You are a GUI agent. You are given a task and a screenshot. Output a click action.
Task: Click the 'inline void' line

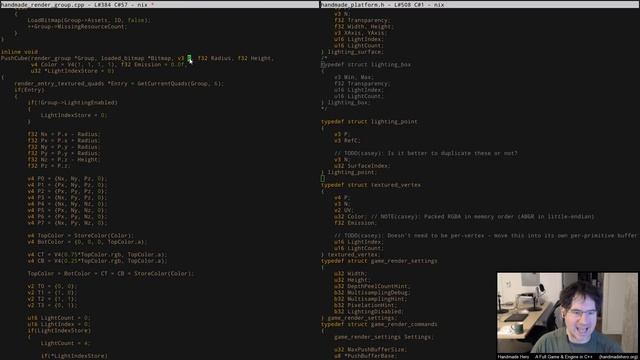pos(19,52)
